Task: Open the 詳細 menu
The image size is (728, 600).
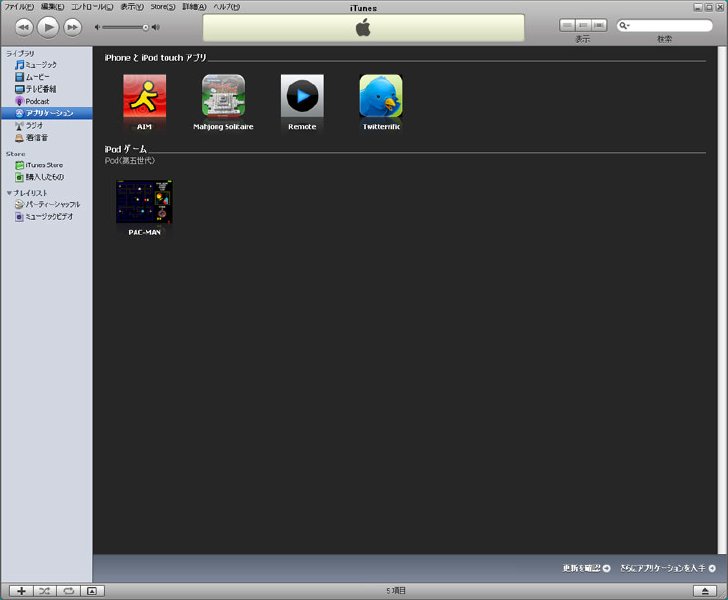Action: click(x=194, y=7)
